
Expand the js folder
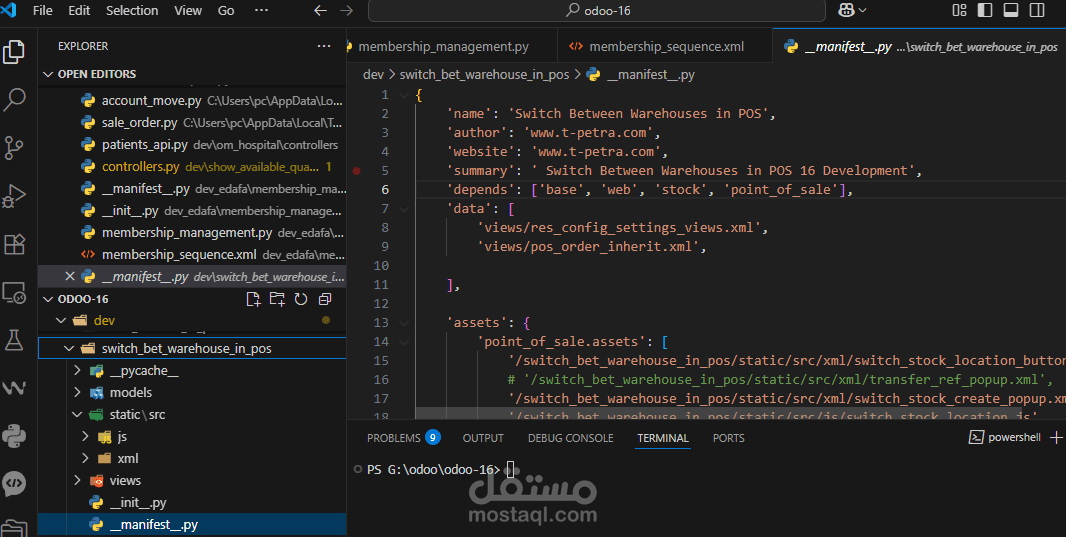[85, 436]
